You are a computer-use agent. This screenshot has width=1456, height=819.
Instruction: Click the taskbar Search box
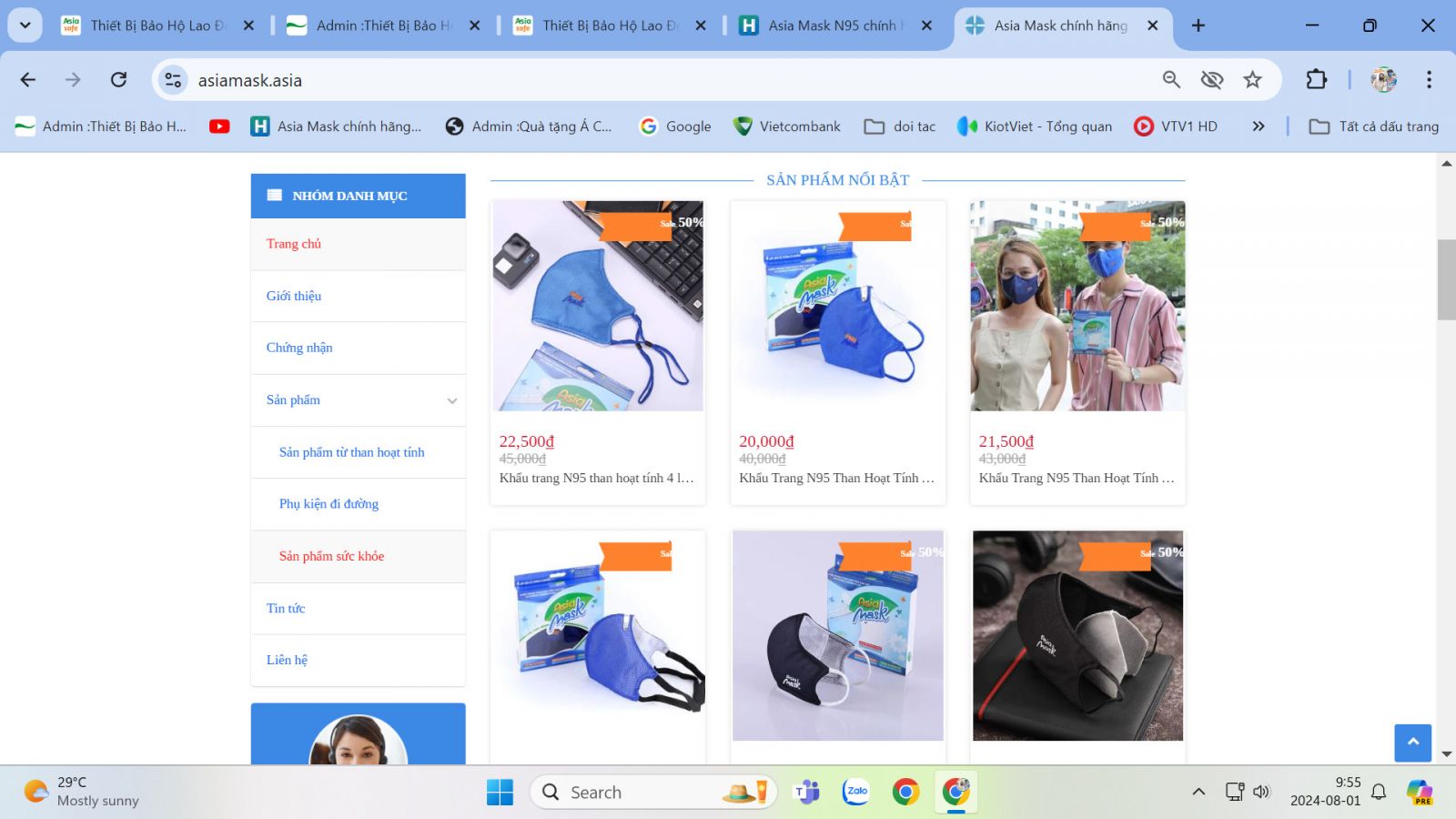pyautogui.click(x=653, y=793)
